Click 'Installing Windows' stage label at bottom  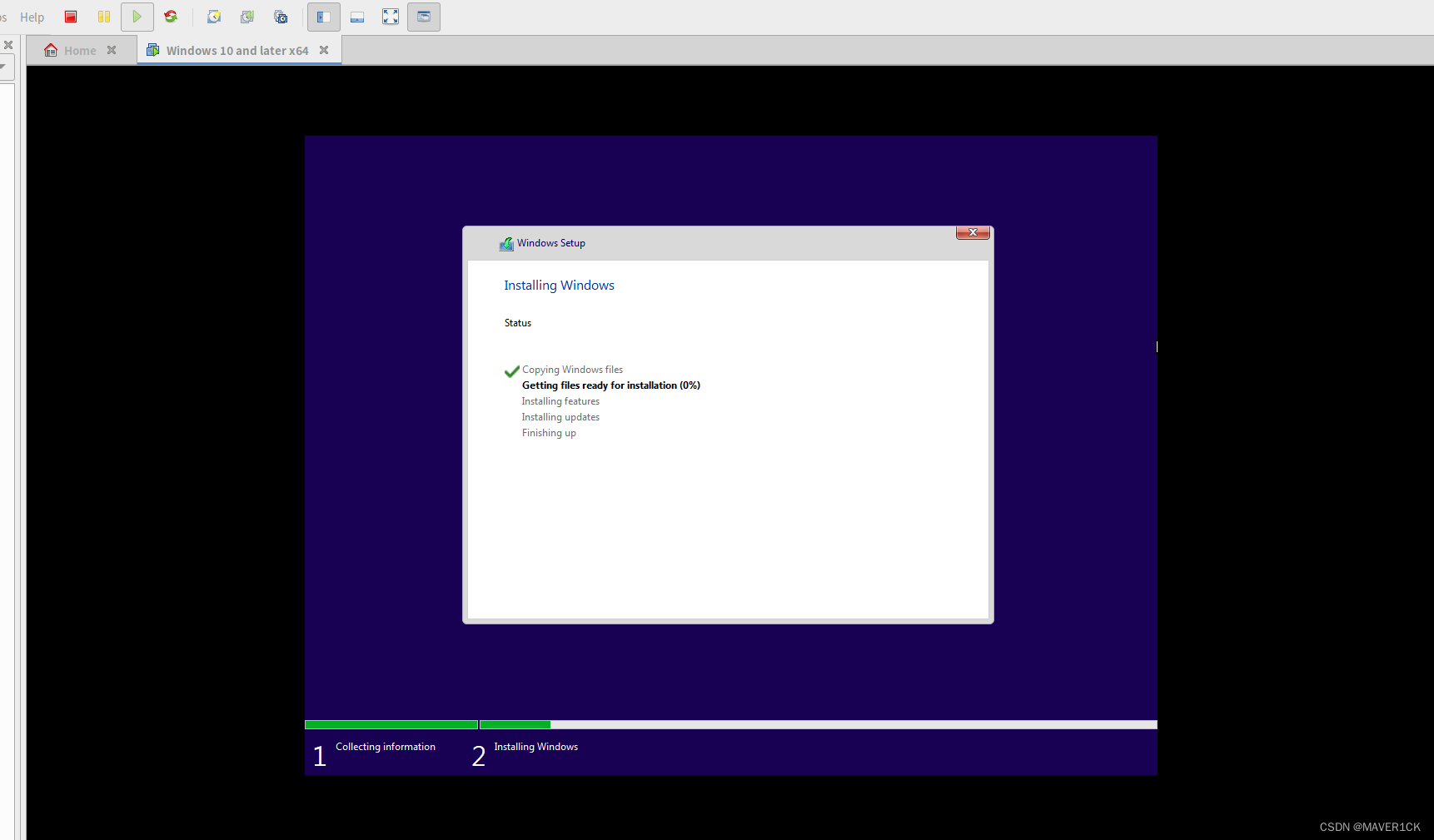[535, 747]
